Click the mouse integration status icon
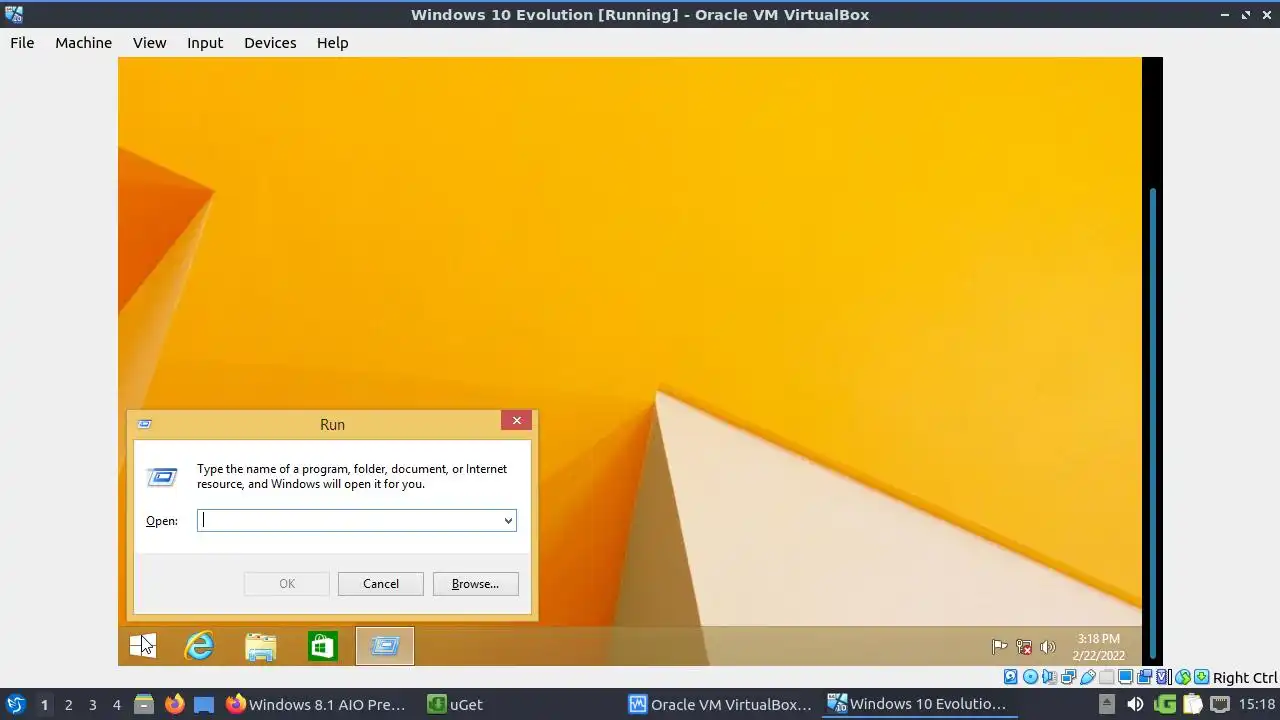1280x720 pixels. [x=1183, y=677]
